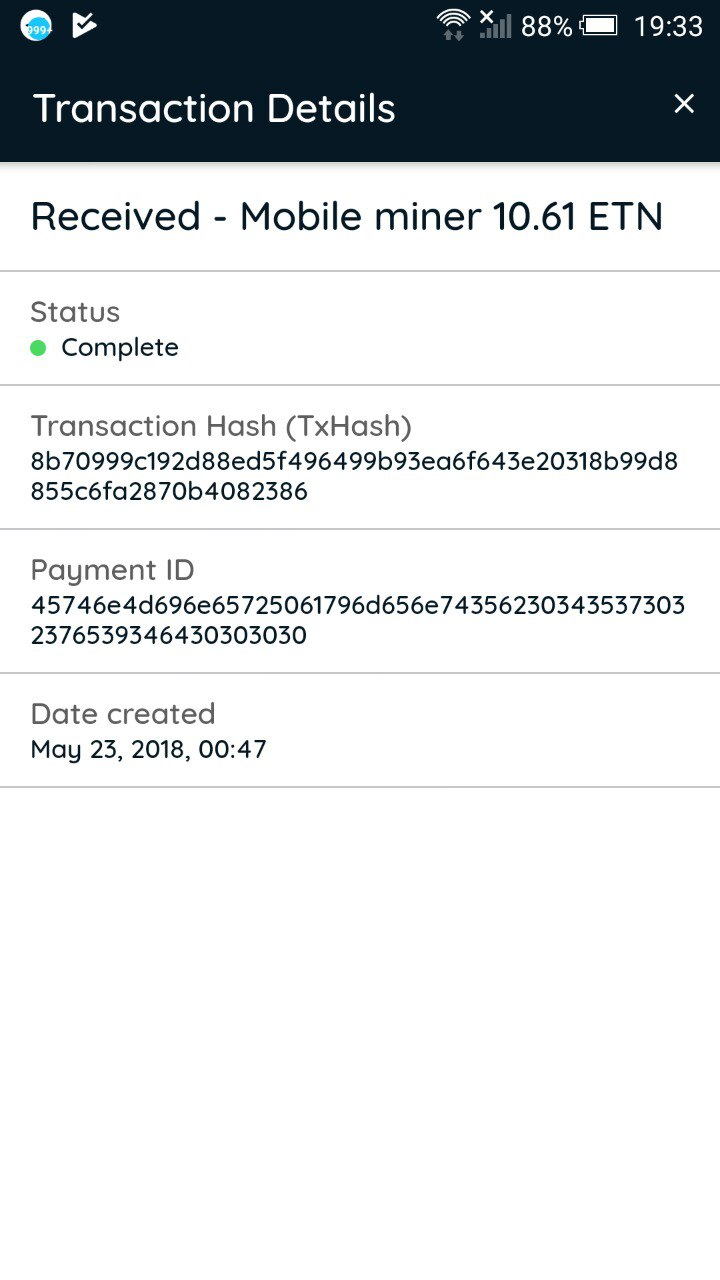Tap the mobile signal strength icon
This screenshot has height=1280, width=720.
pyautogui.click(x=495, y=24)
